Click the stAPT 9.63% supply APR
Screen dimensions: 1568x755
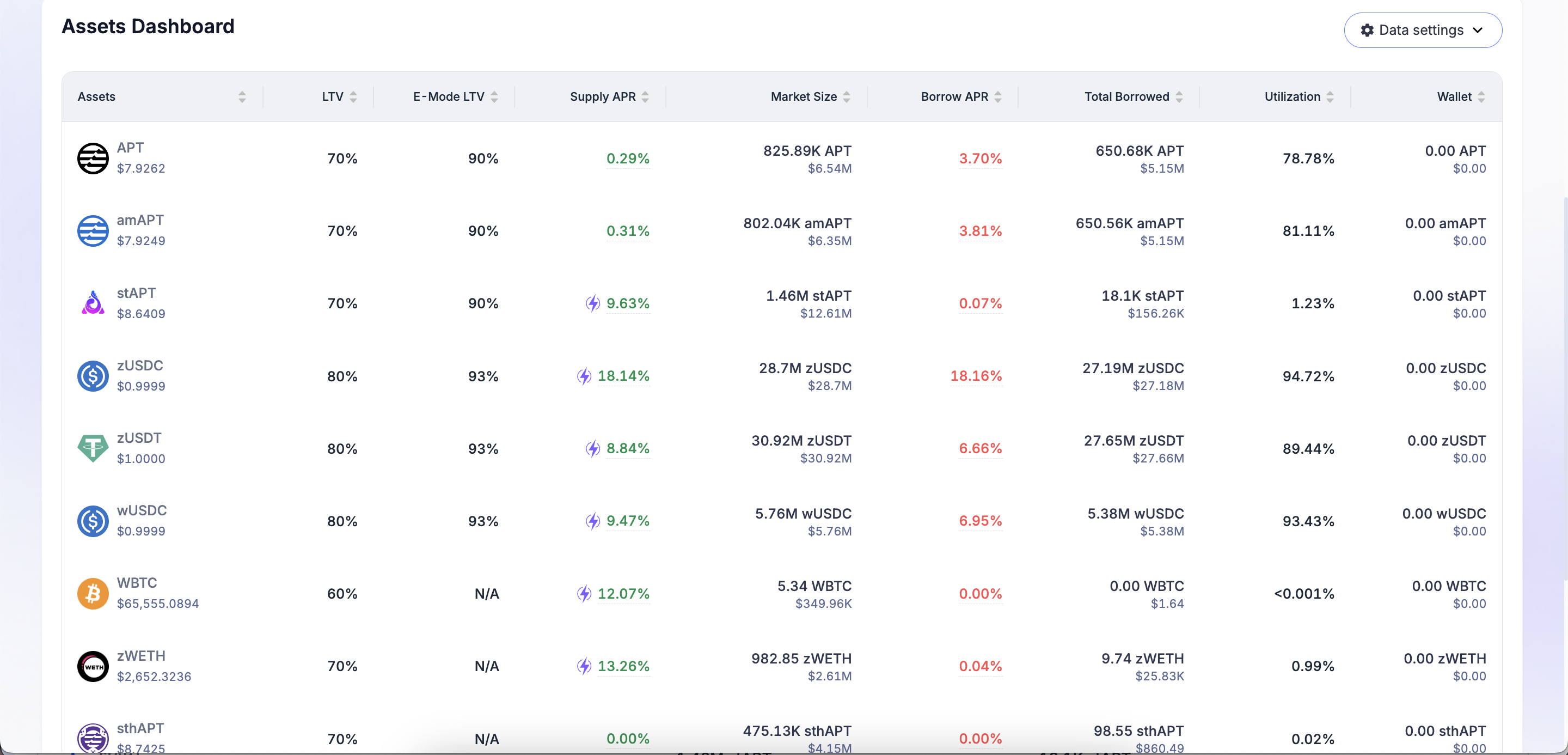coord(628,303)
